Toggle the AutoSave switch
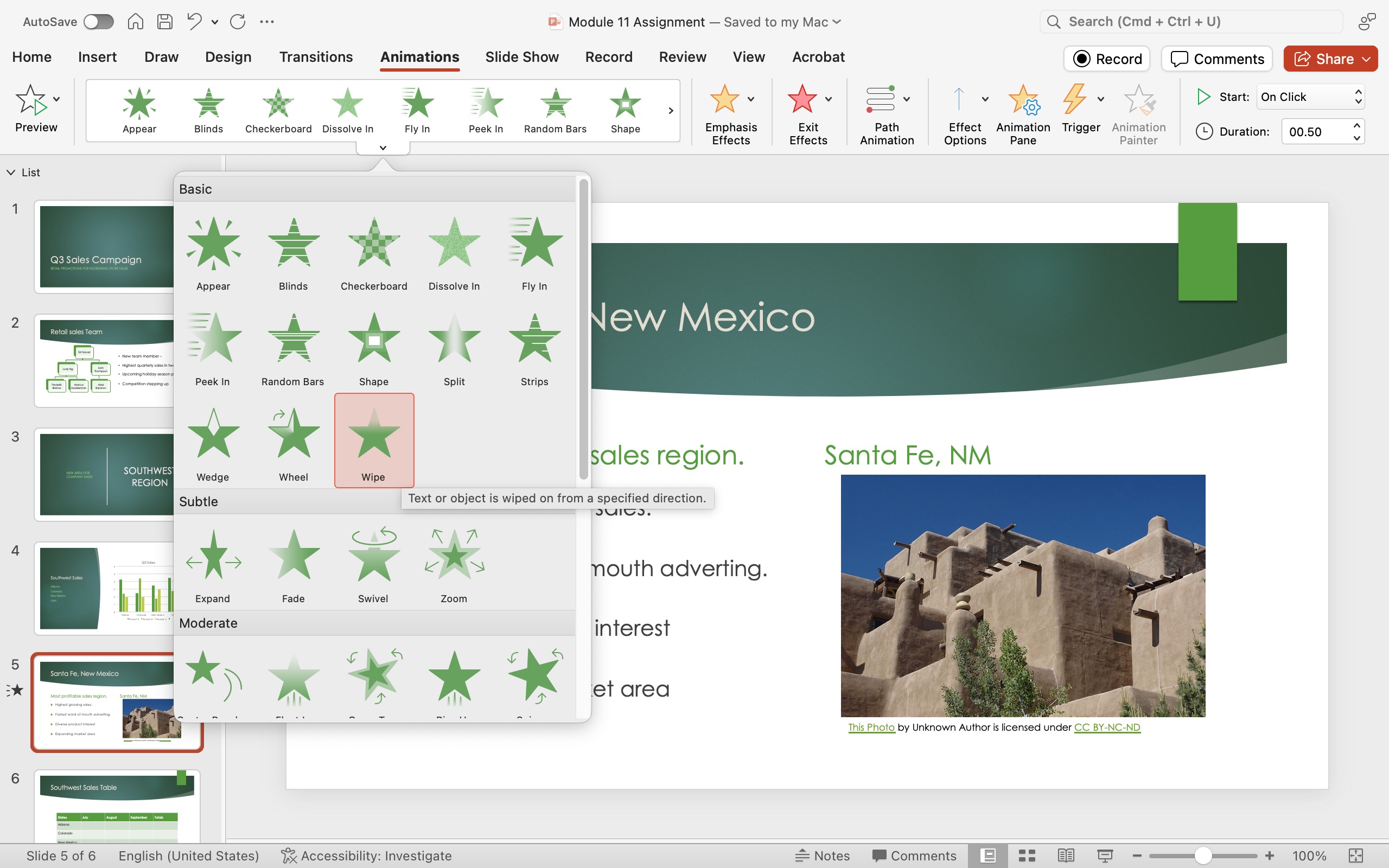The width and height of the screenshot is (1389, 868). click(98, 22)
